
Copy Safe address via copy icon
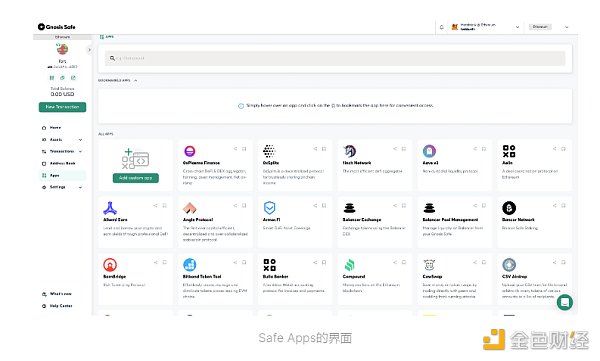(x=62, y=78)
